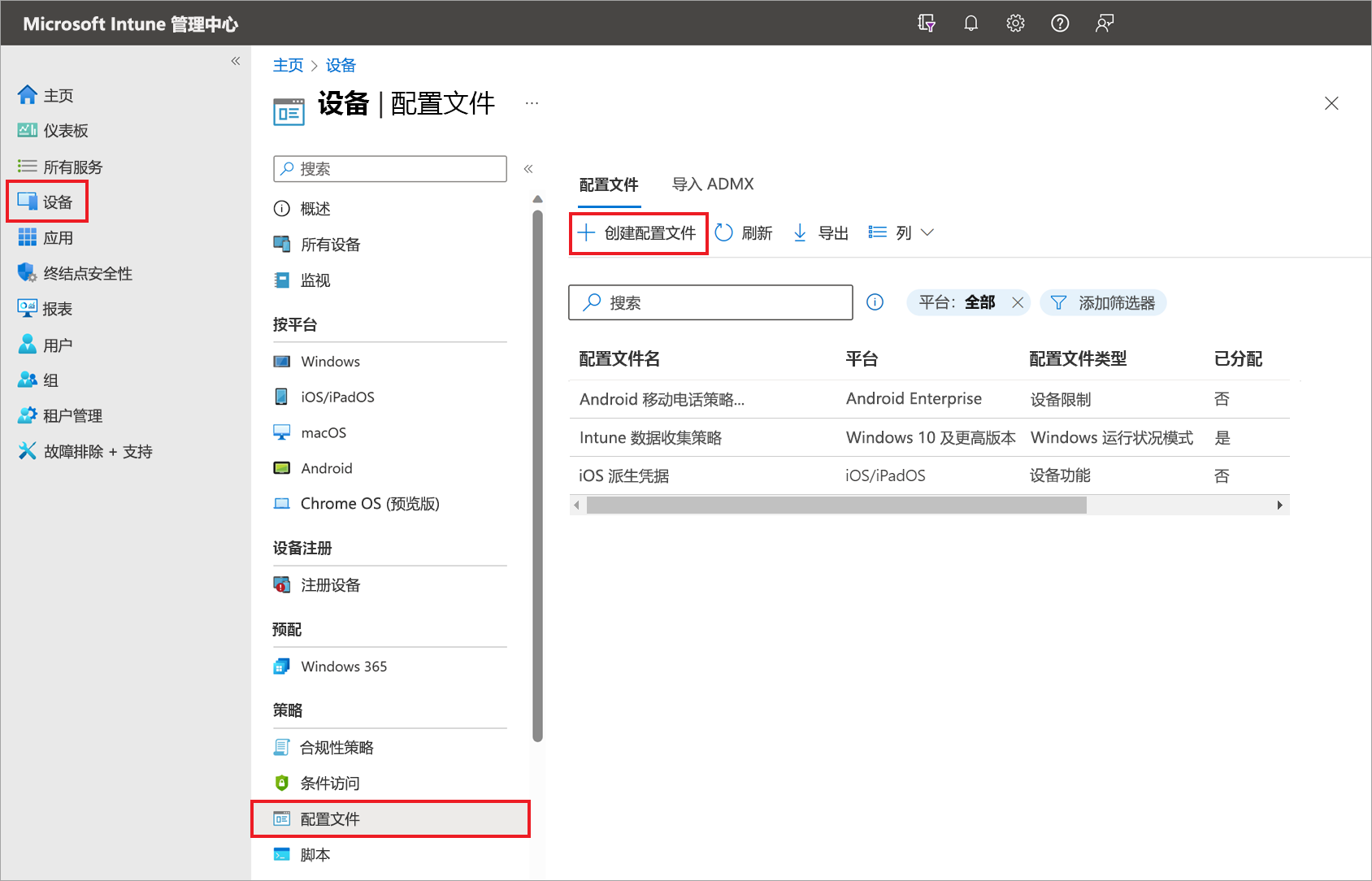Click the 用户 person icon

pos(28,345)
